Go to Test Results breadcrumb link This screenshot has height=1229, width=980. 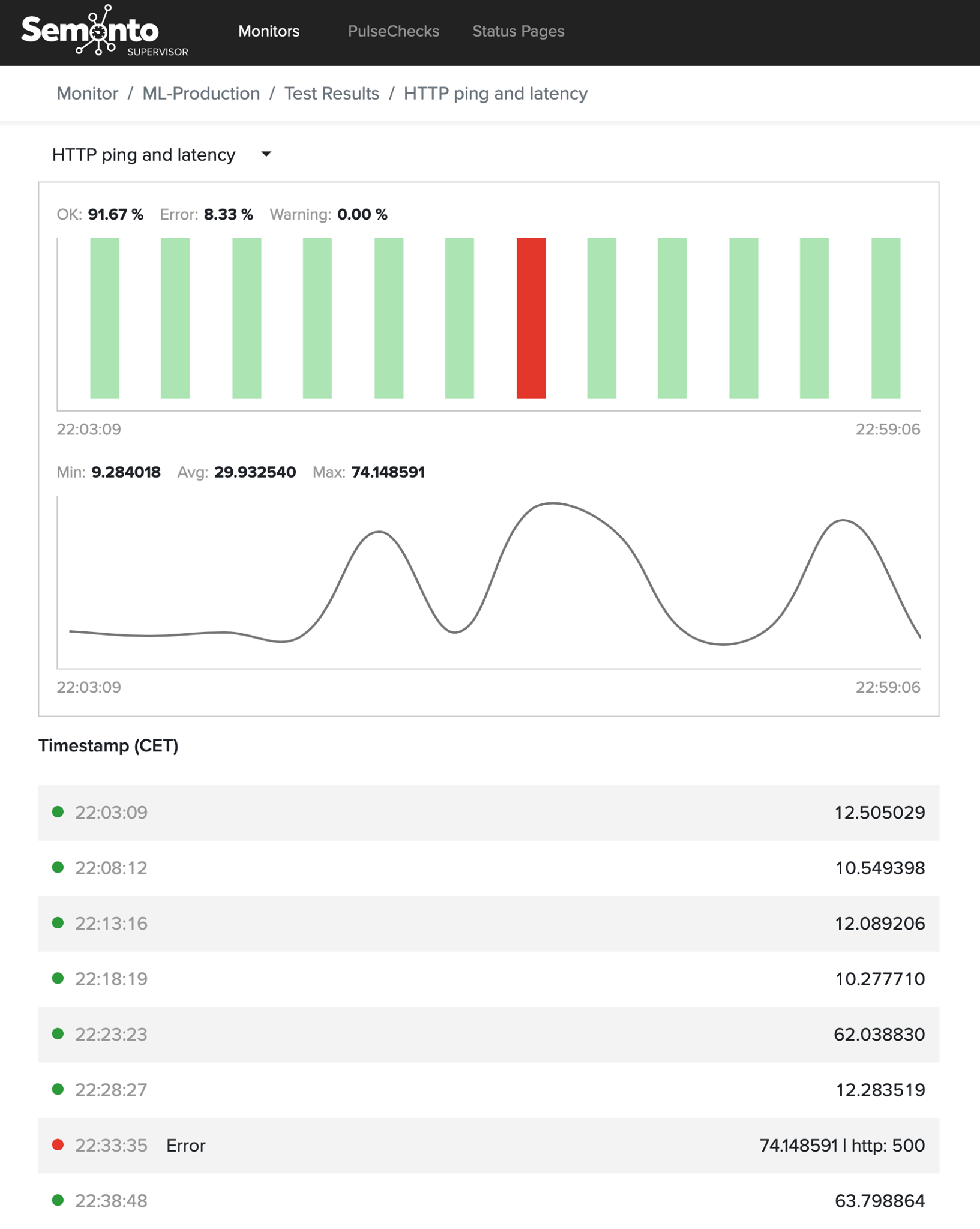click(x=332, y=94)
